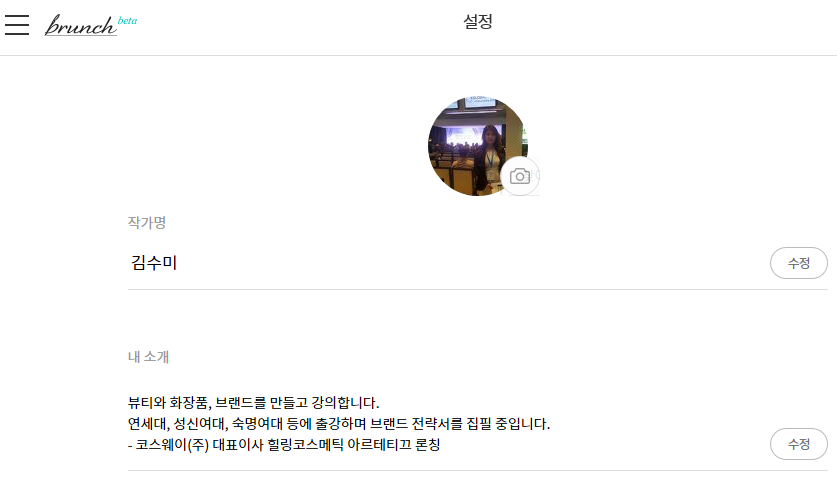Screen dimensions: 837x483
Task: Click the 설정 page title
Action: tap(478, 22)
